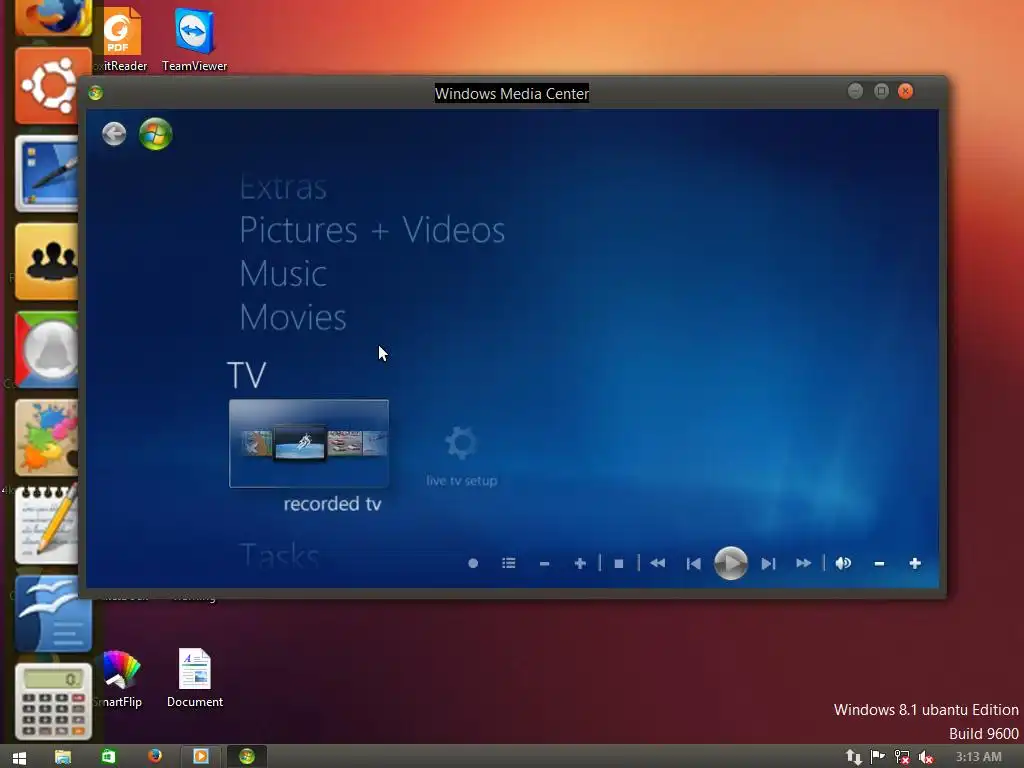Open the guide list icon in transport bar
The image size is (1024, 768).
click(509, 563)
